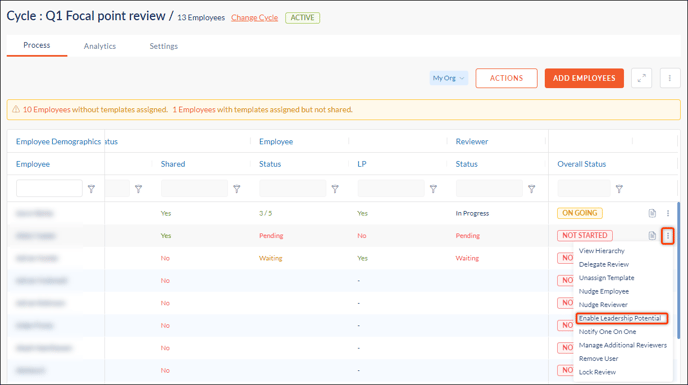Switch to the Analytics tab

click(x=100, y=46)
